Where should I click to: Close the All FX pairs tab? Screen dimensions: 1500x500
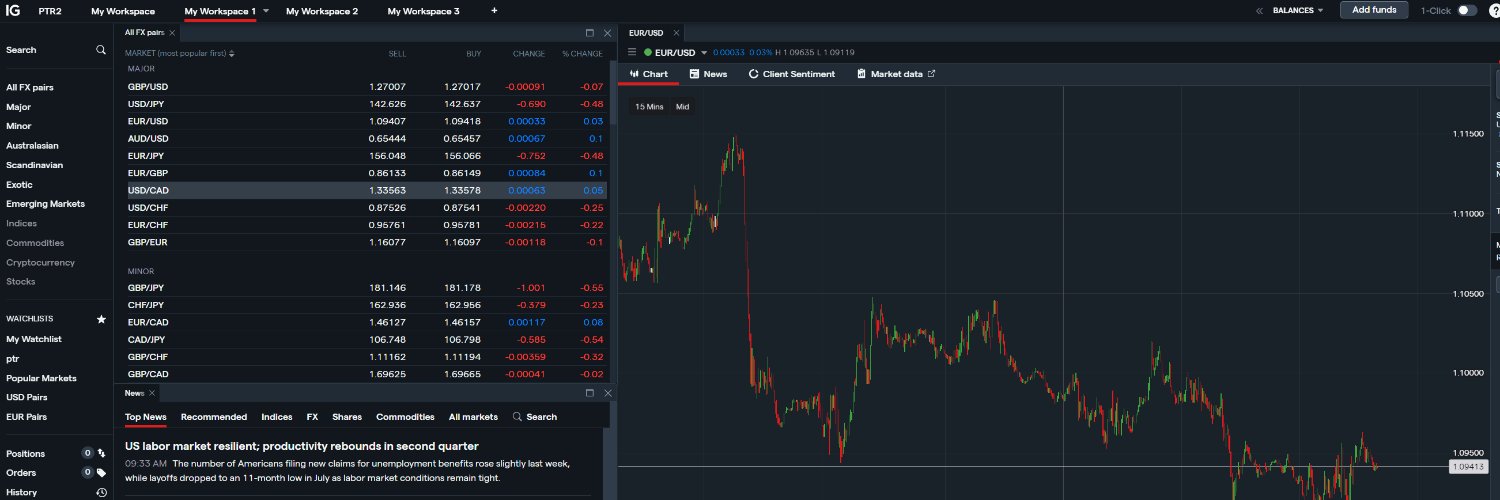(172, 33)
